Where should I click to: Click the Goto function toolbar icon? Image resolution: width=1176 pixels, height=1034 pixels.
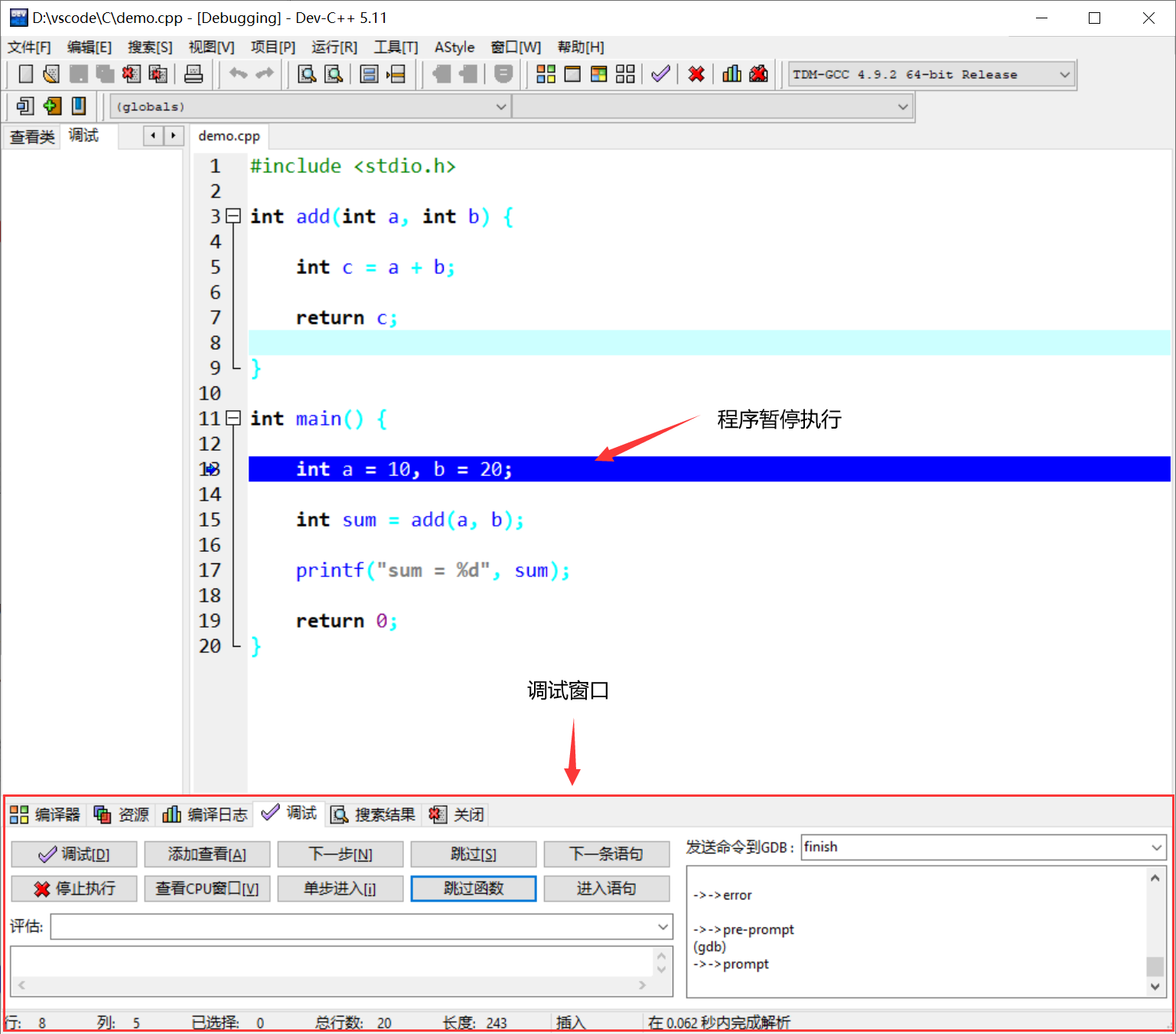pyautogui.click(x=370, y=74)
